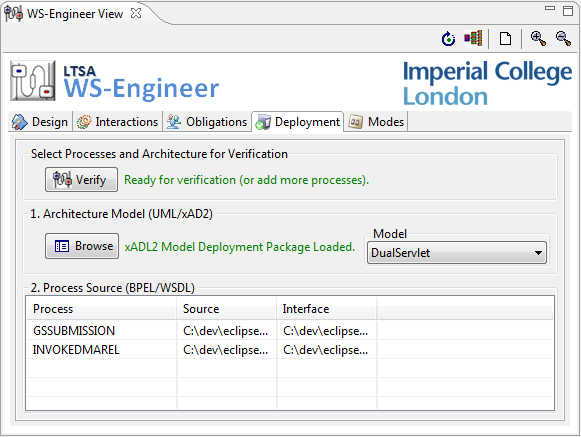Click the Source path for INVOKEDMAREL

pyautogui.click(x=225, y=350)
